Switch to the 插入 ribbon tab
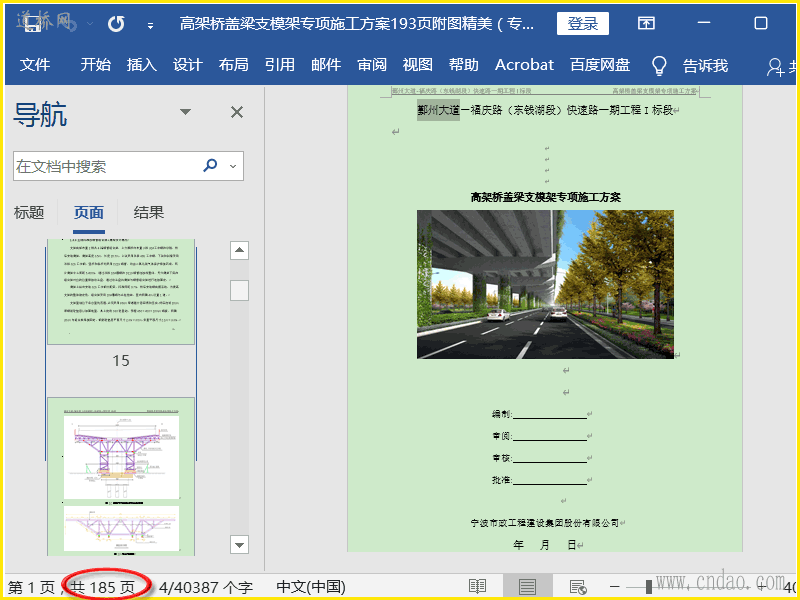The image size is (800, 600). (x=141, y=65)
